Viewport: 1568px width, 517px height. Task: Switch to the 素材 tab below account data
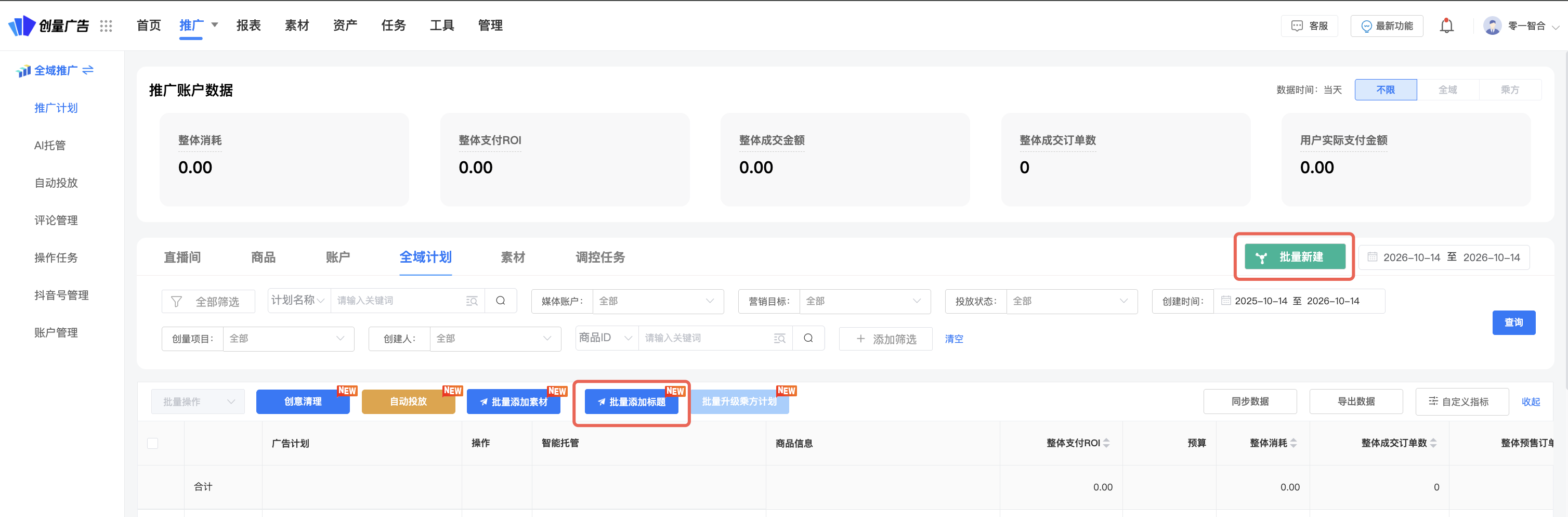pyautogui.click(x=513, y=257)
